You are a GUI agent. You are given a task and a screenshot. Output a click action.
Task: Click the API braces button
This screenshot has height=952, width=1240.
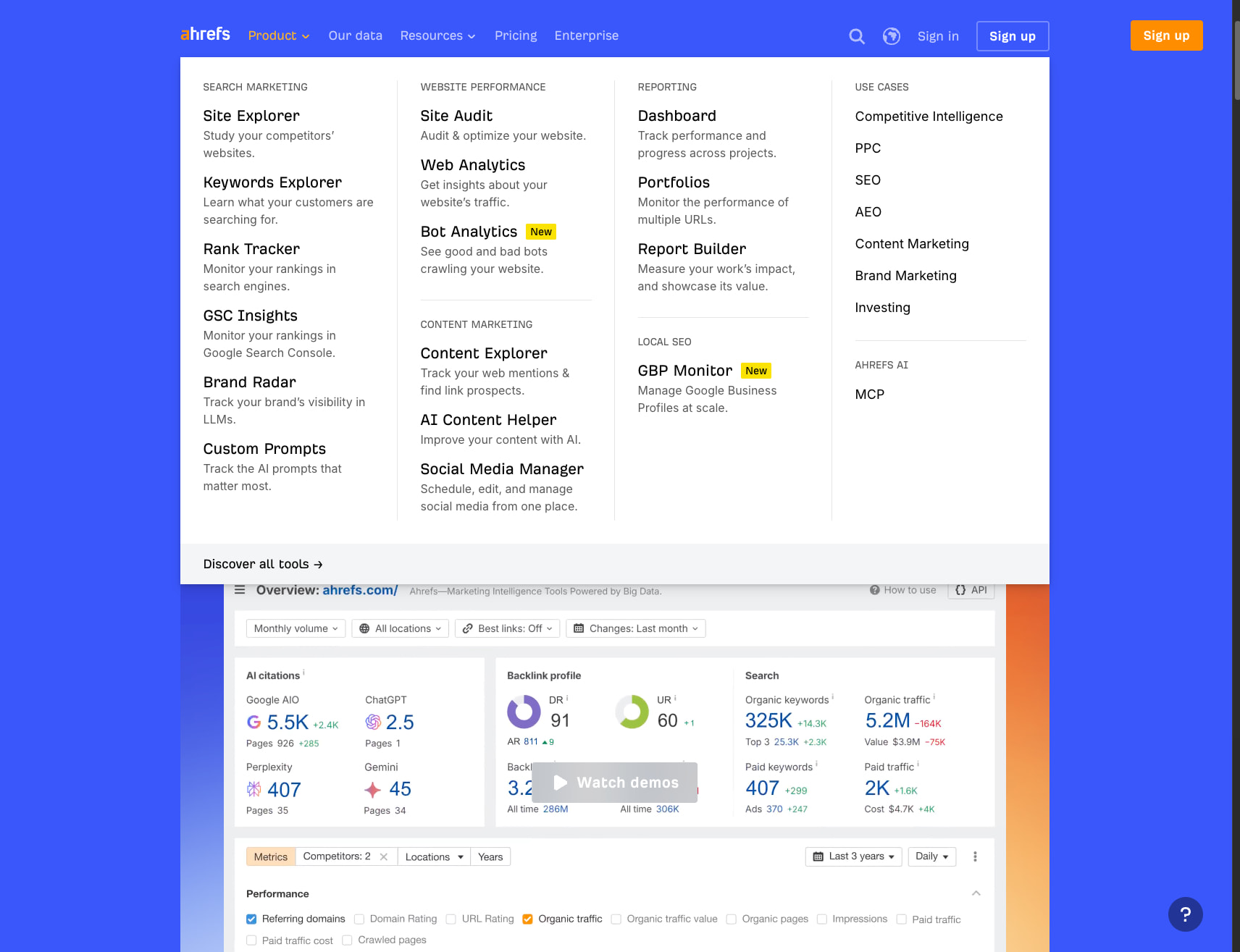971,590
